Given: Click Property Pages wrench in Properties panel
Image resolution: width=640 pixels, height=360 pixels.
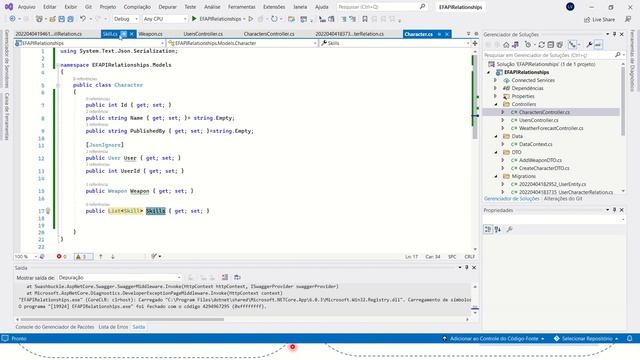Looking at the screenshot, I should (509, 229).
